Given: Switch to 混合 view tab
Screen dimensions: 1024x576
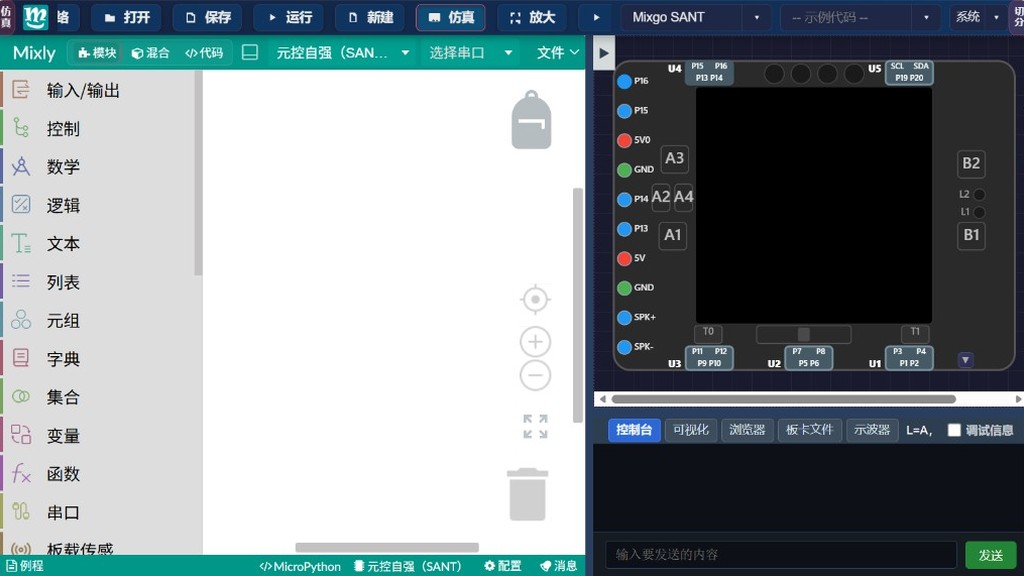Looking at the screenshot, I should pos(150,53).
